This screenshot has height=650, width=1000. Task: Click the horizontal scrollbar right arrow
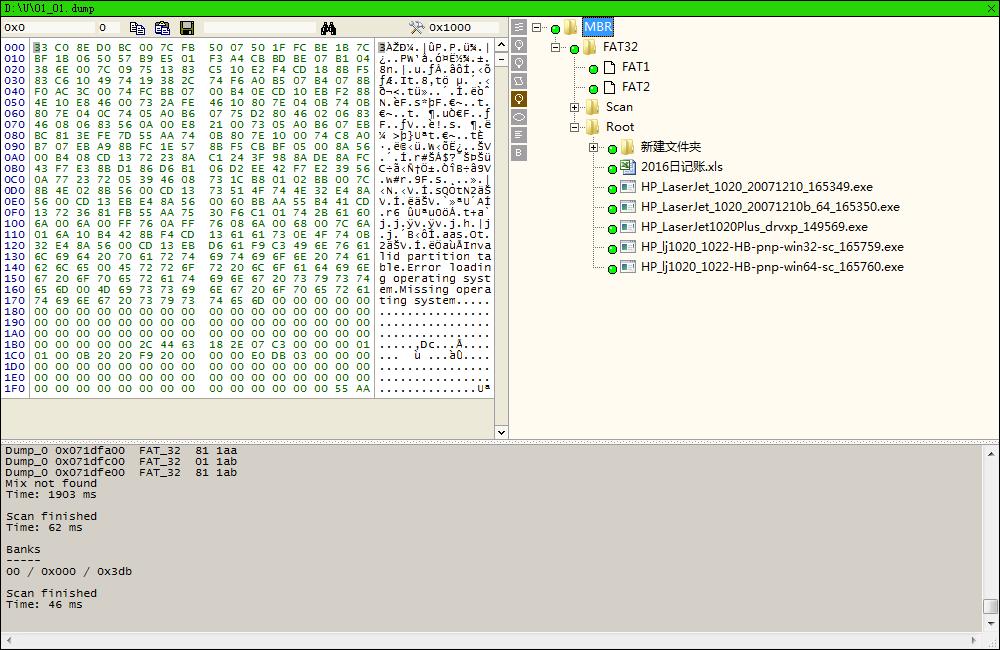pos(973,640)
